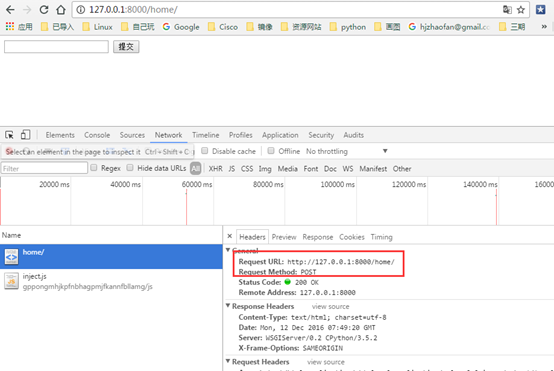This screenshot has width=554, height=371.
Task: View site info icon in address bar
Action: 81,10
